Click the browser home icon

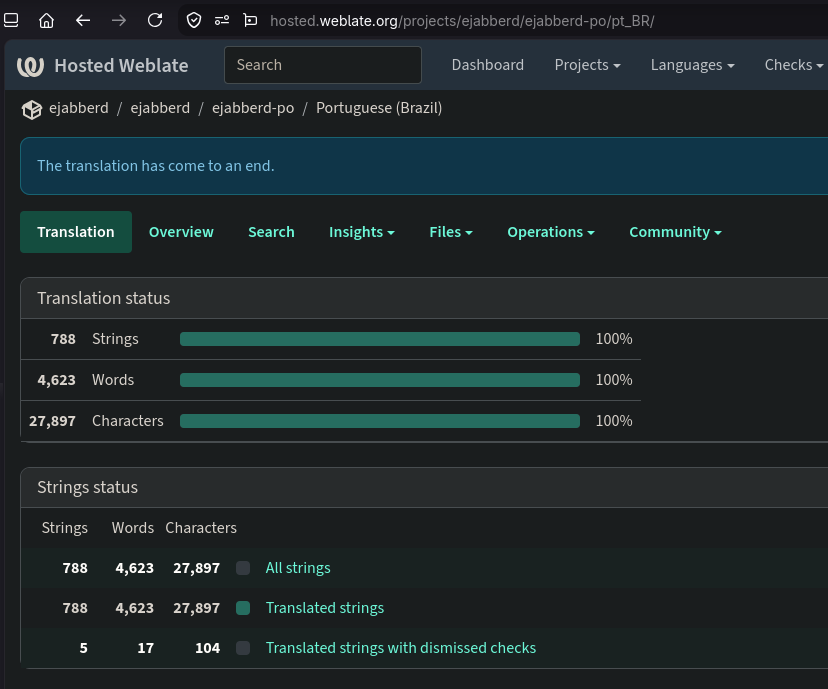point(46,21)
